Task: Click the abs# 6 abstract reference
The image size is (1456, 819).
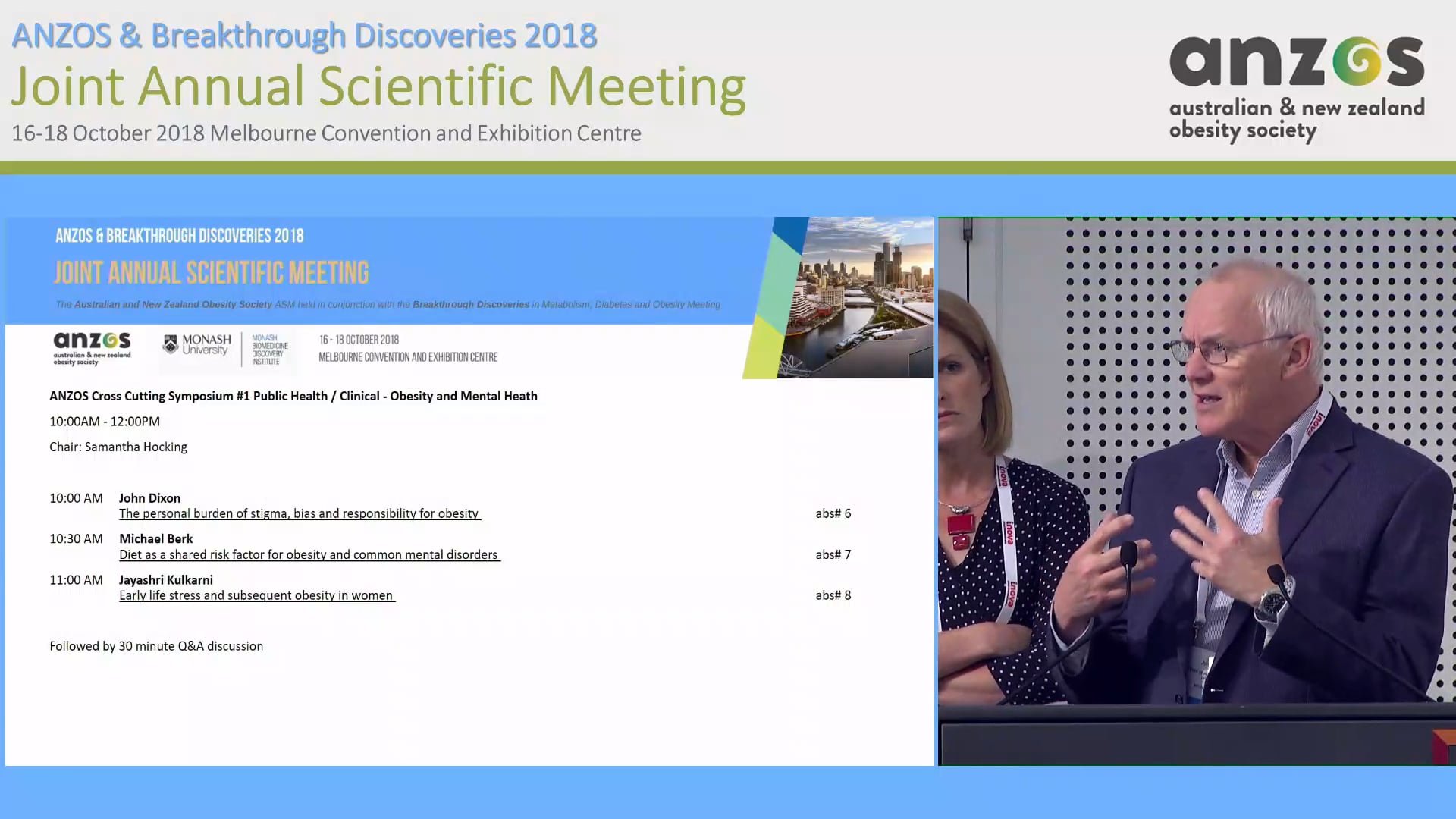Action: click(833, 513)
